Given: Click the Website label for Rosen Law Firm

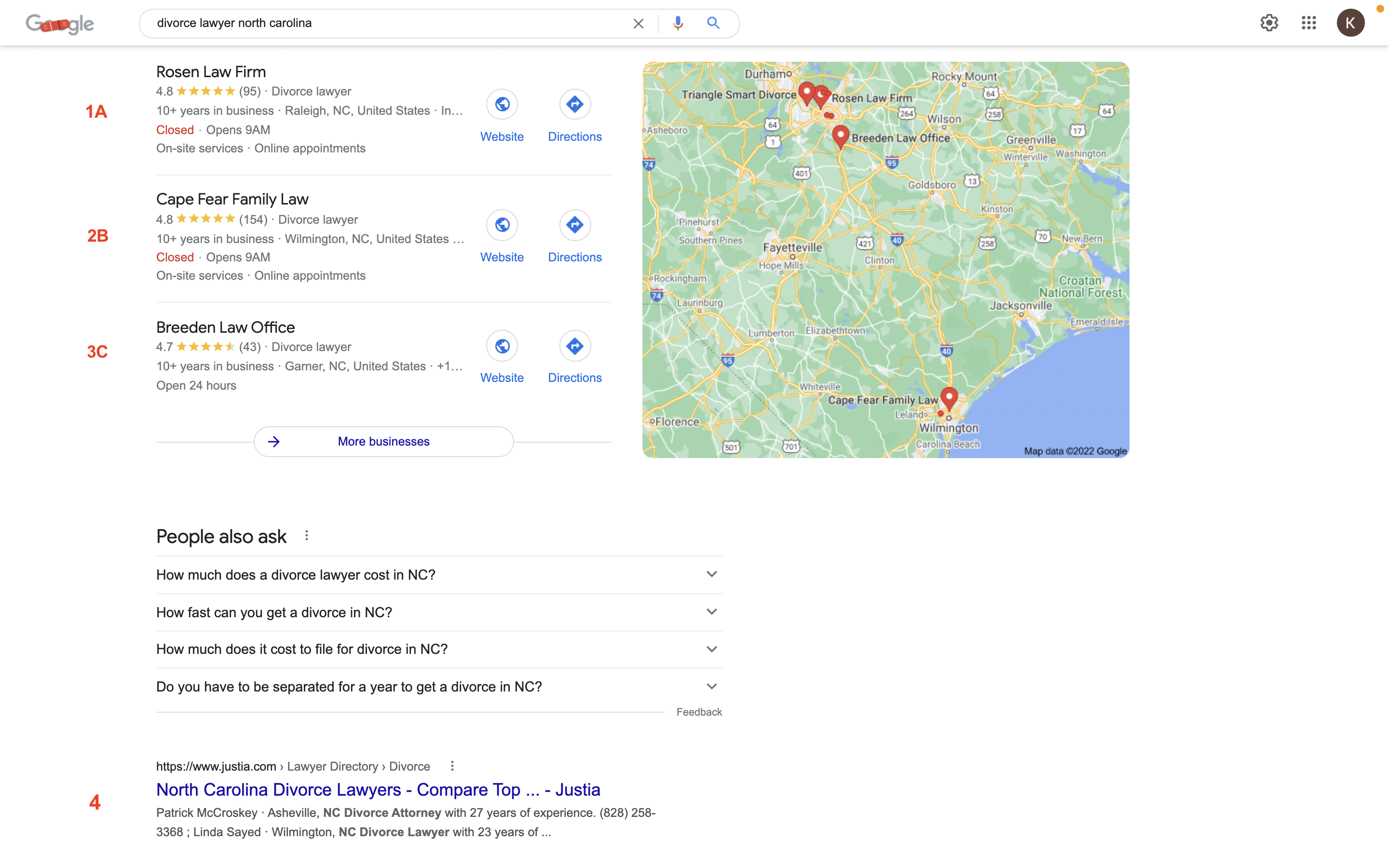Looking at the screenshot, I should [502, 136].
